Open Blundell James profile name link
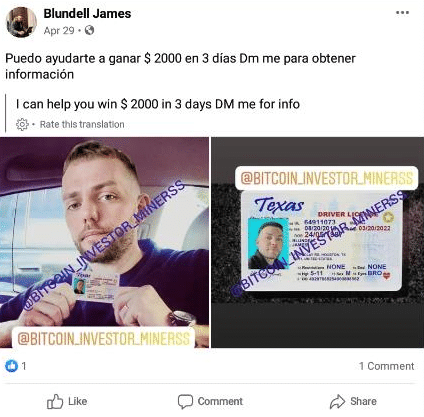424x417 pixels. [x=87, y=14]
